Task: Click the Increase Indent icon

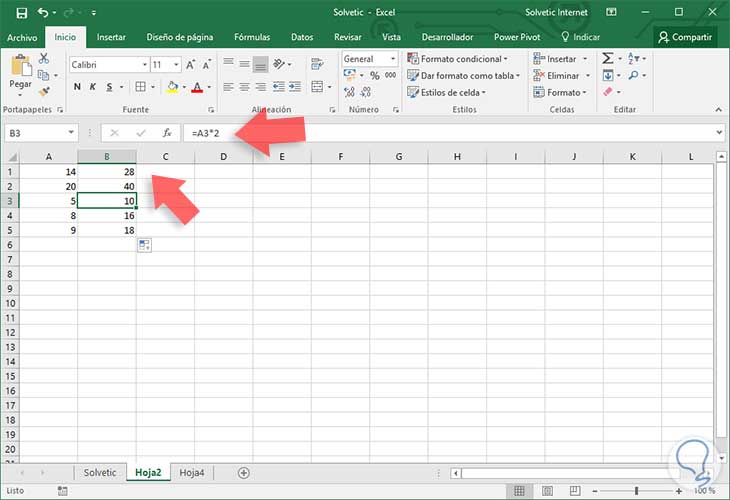Action: (x=295, y=87)
